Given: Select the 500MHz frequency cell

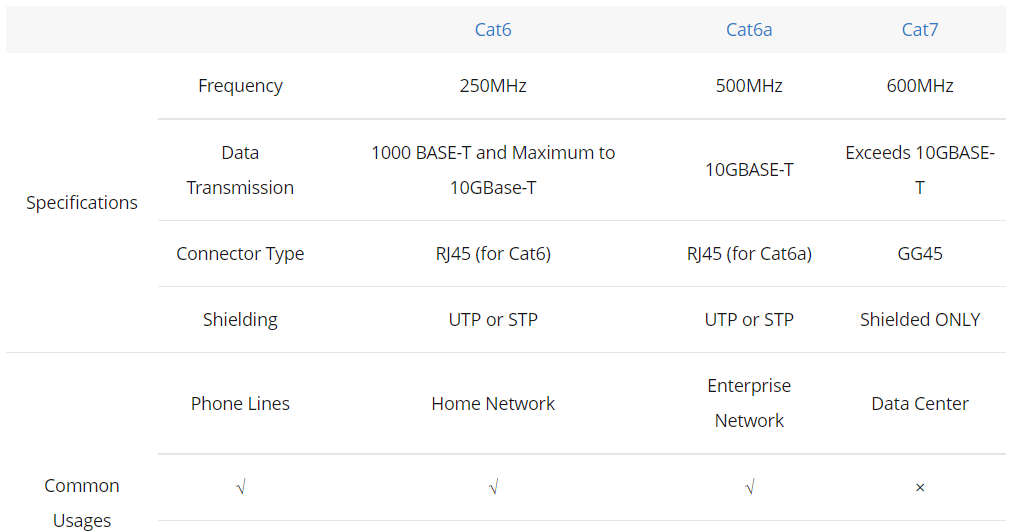Looking at the screenshot, I should (749, 86).
